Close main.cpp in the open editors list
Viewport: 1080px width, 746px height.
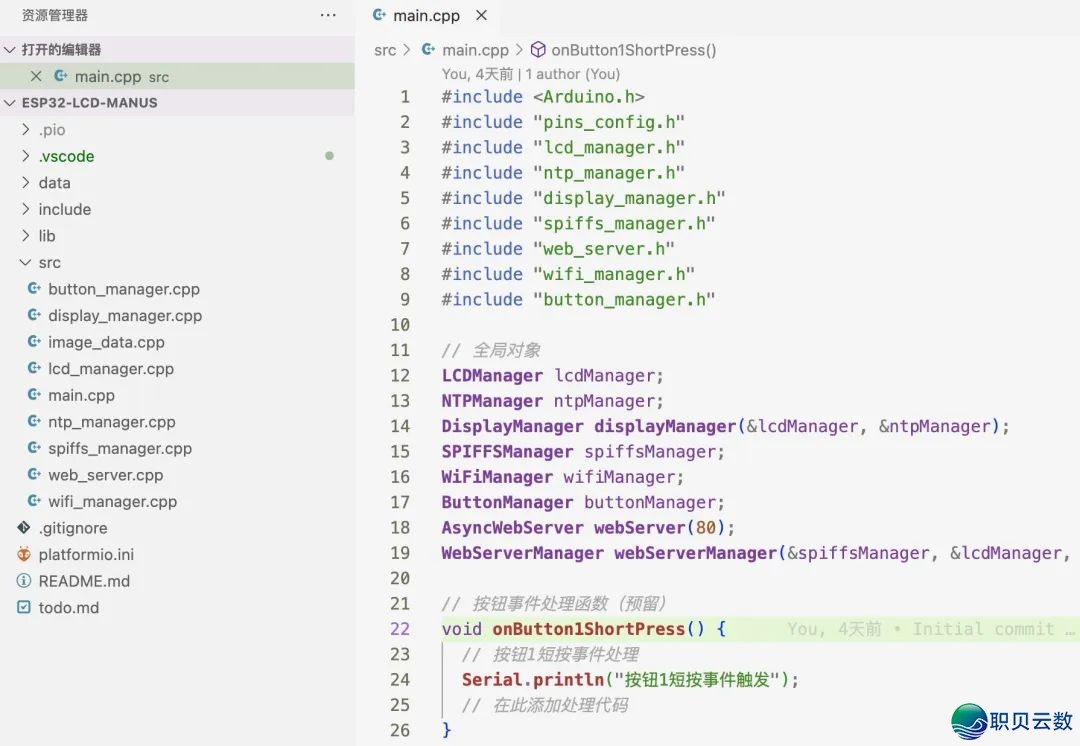pos(36,76)
